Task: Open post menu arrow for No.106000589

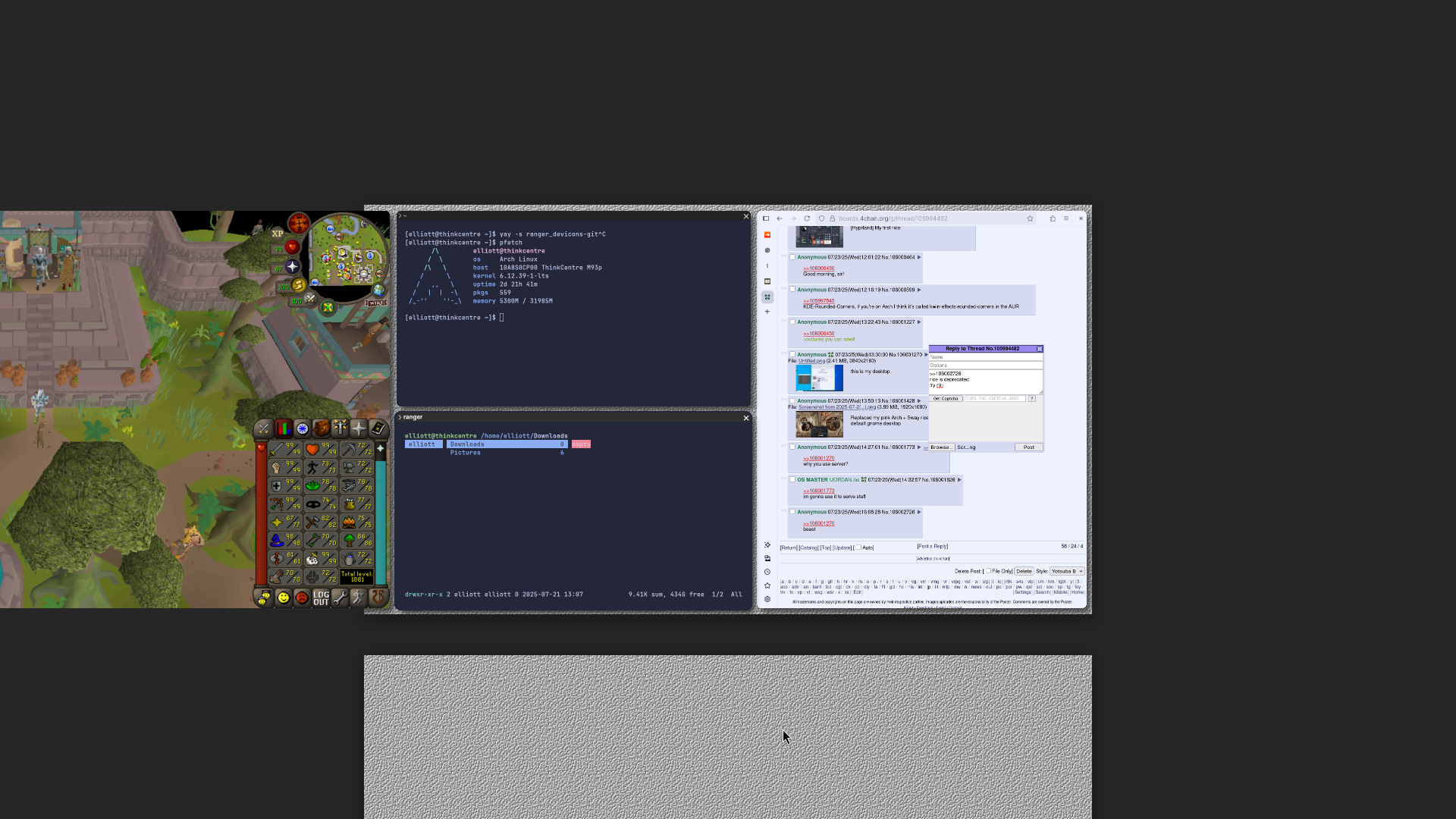Action: pos(919,290)
